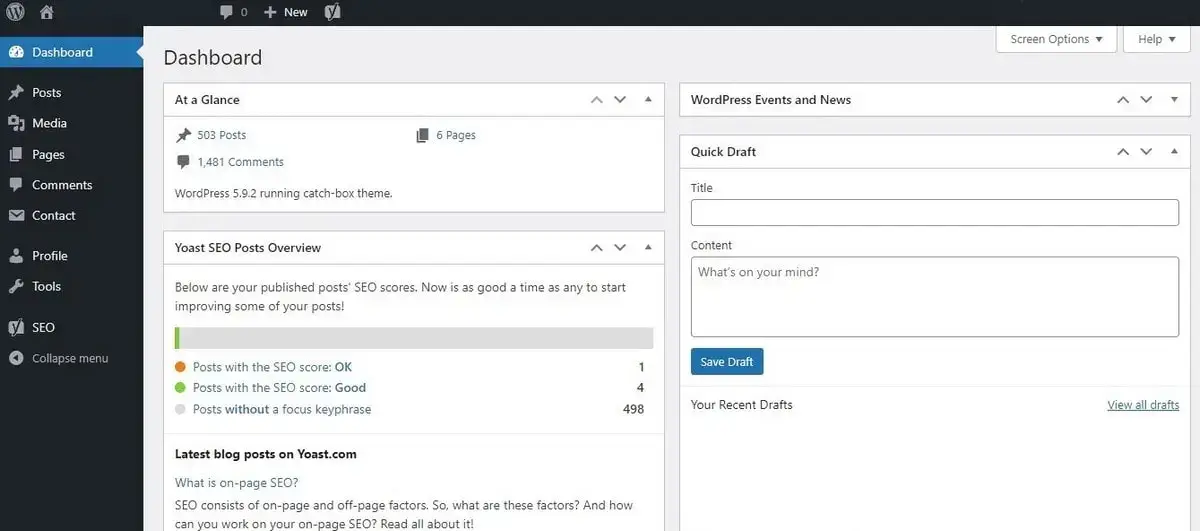
Task: Click the Comments bubble icon in sidebar
Action: 16,185
